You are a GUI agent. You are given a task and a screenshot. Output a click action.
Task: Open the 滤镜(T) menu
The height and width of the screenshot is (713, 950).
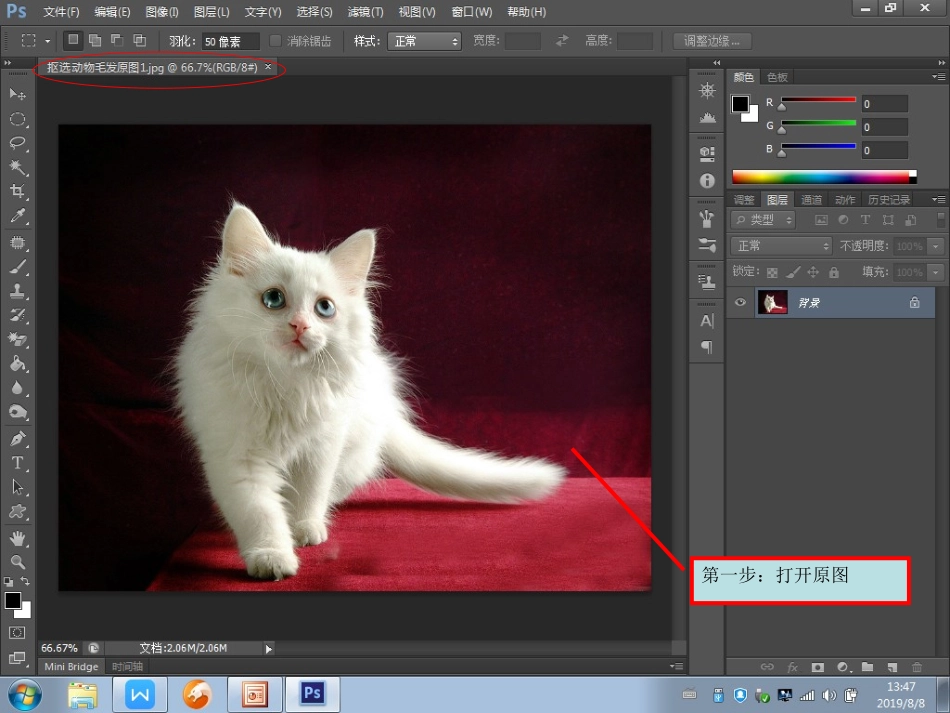point(365,12)
